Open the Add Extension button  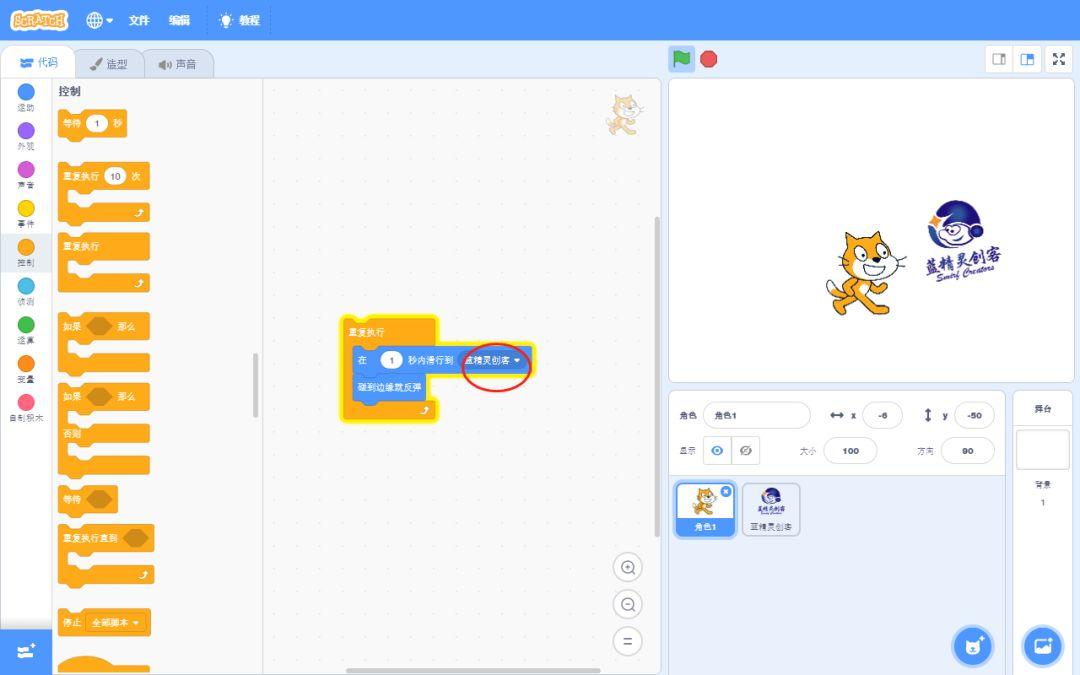tap(26, 652)
